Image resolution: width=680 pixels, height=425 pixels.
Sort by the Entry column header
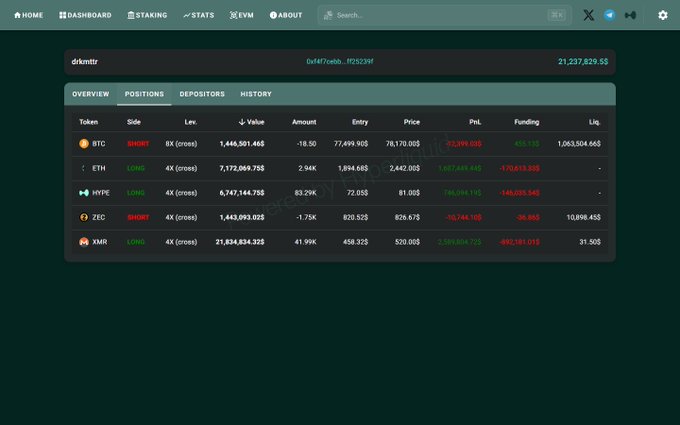coord(360,122)
